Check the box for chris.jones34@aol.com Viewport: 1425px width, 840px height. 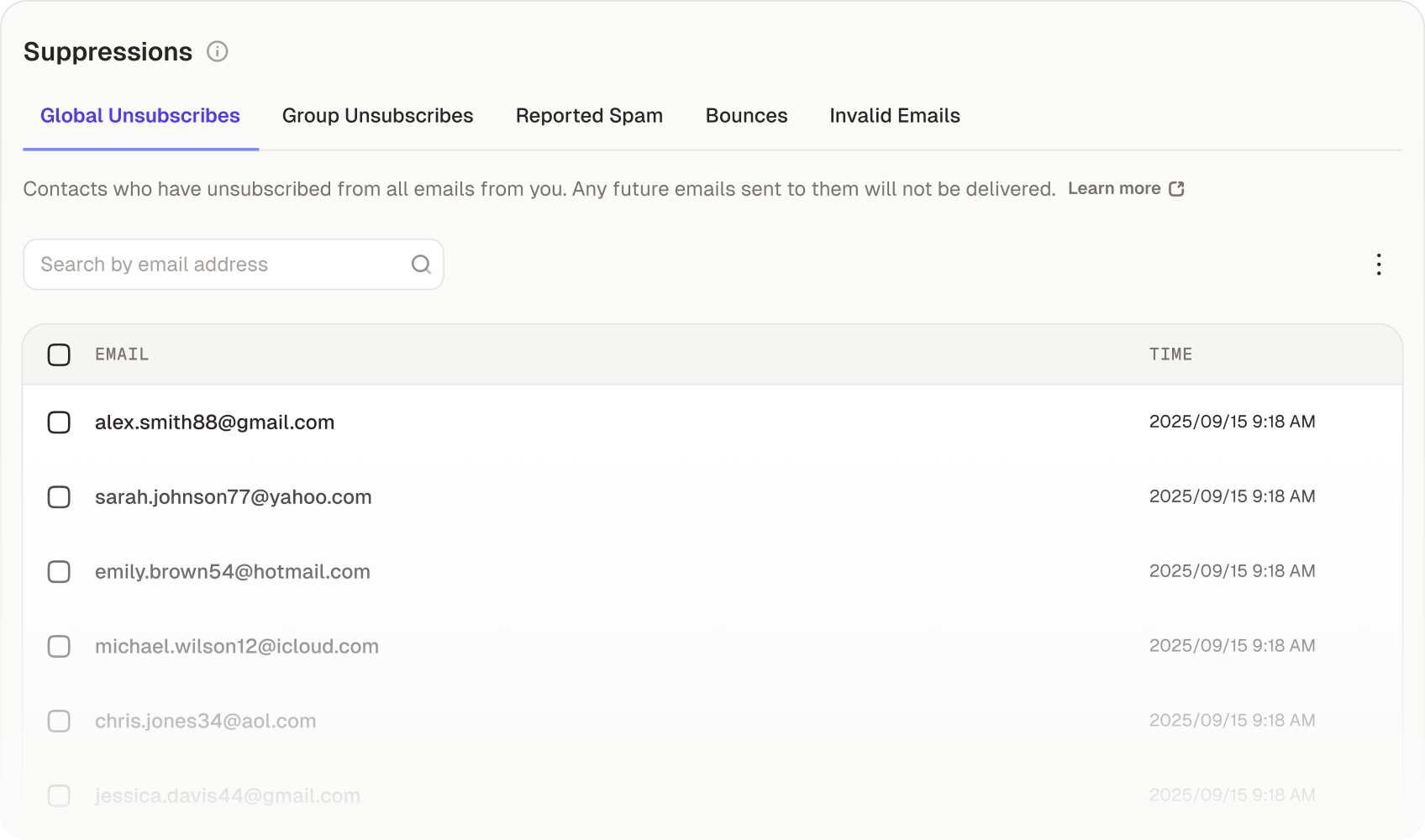pos(59,722)
